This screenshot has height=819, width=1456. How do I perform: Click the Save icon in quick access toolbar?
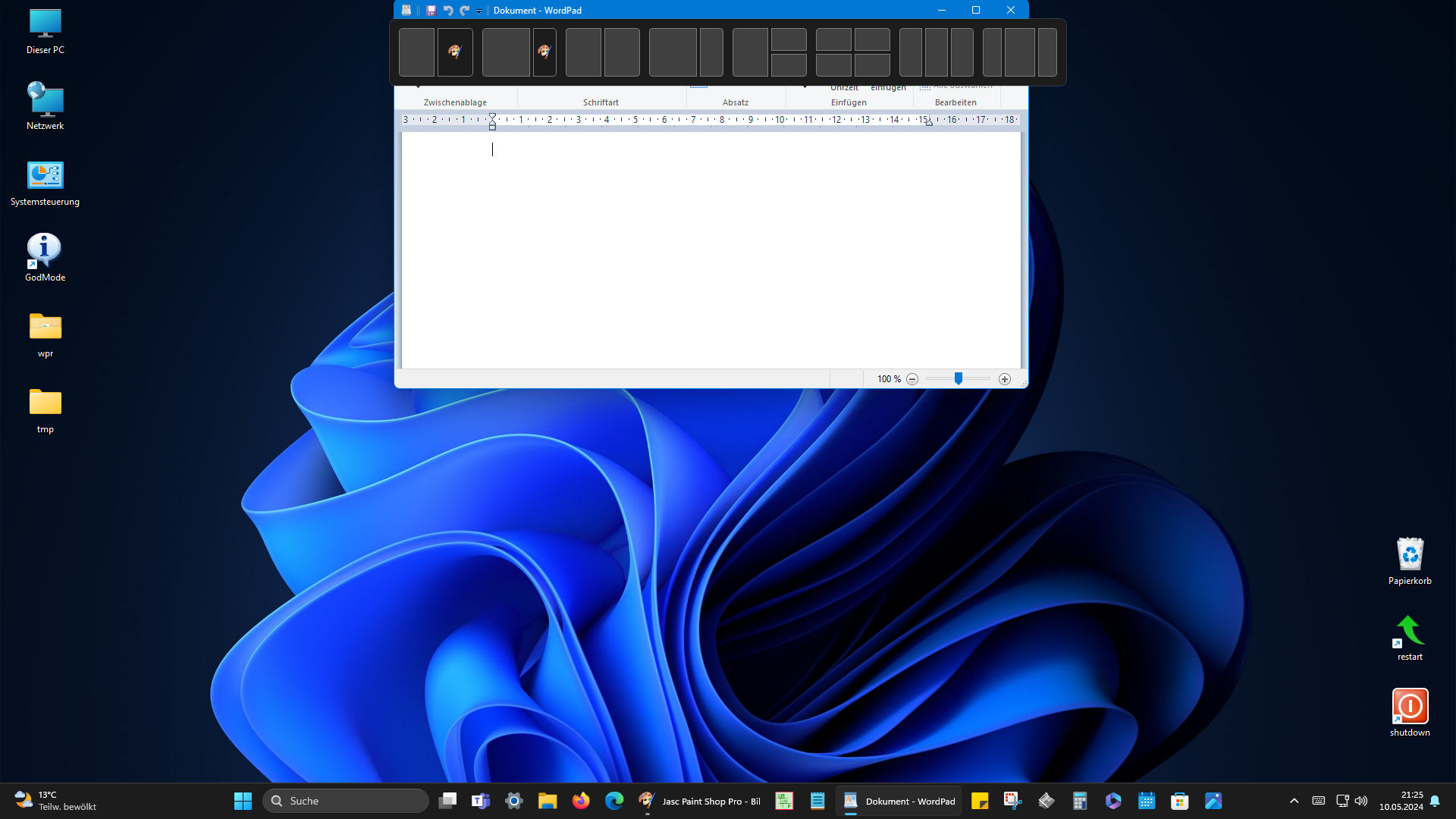431,11
